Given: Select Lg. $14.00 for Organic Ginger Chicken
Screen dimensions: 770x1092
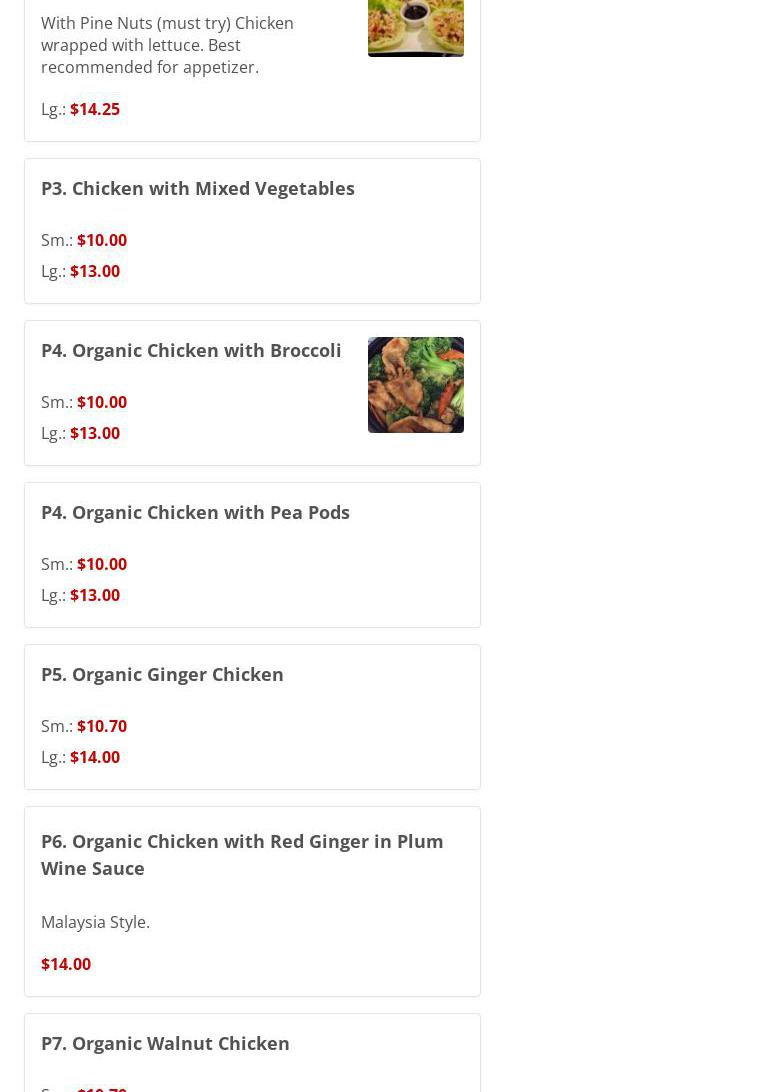Looking at the screenshot, I should (94, 757).
